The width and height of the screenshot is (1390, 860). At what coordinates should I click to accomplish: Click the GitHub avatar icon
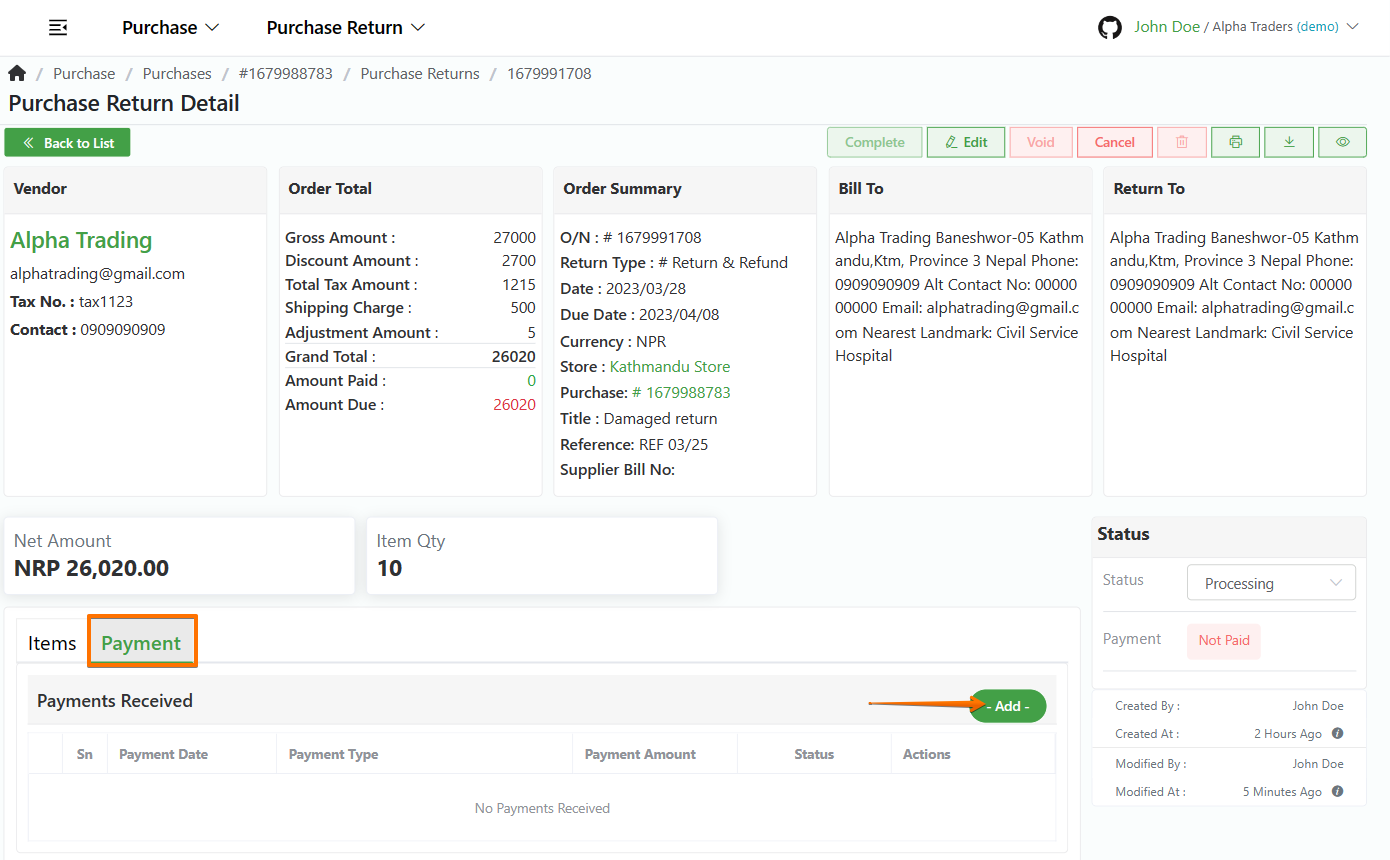(1110, 28)
